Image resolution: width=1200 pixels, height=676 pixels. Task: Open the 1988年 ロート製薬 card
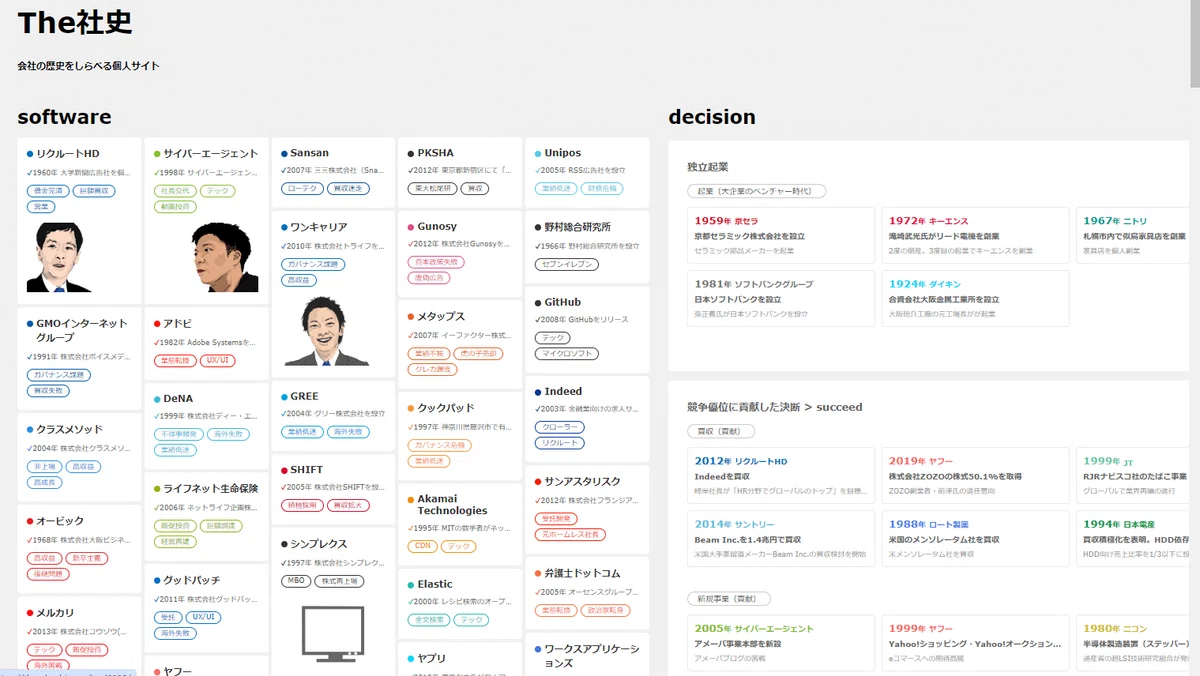[x=975, y=539]
